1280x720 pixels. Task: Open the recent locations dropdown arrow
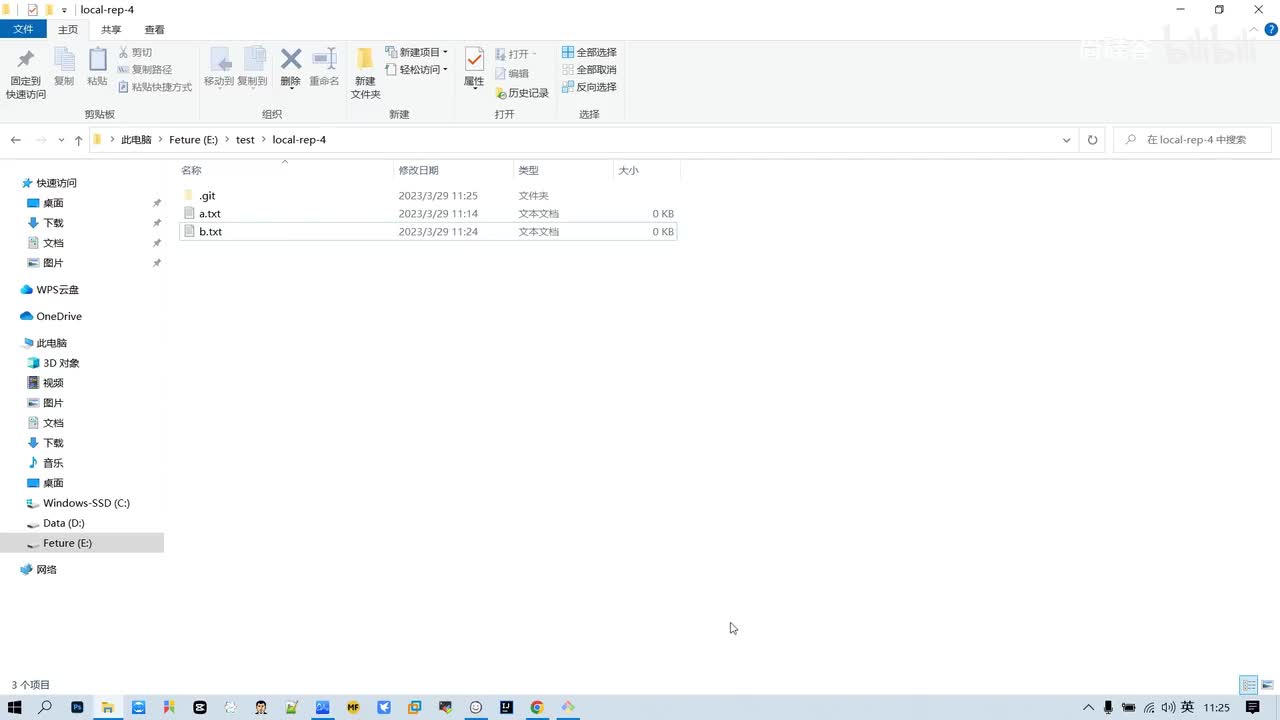coord(62,140)
